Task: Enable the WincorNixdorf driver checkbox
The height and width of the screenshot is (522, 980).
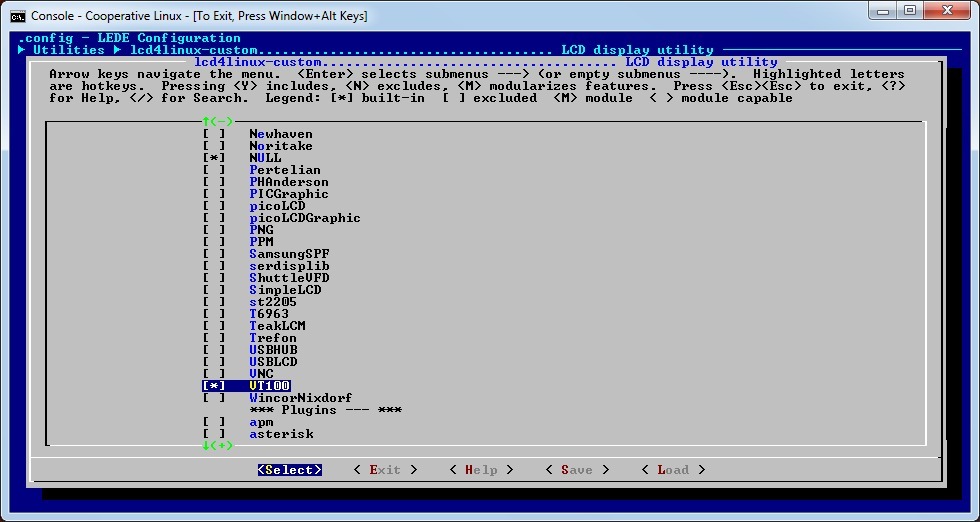Action: pos(214,398)
